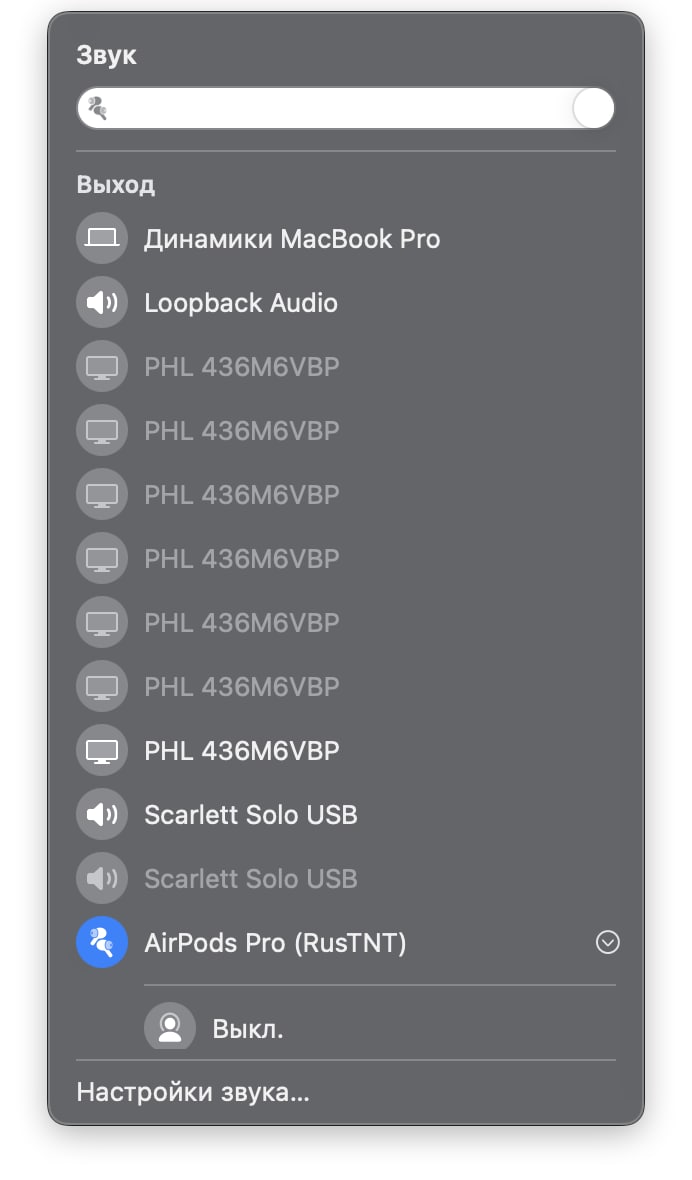This screenshot has height=1180, width=692.
Task: Switch output to active PHL 436M6VBP
Action: tap(241, 750)
